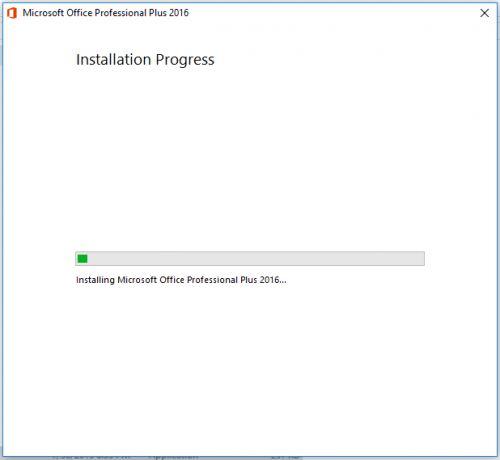The image size is (500, 460).
Task: Click the "Installing Microsoft Office Professional Plus 2016..." status text
Action: coord(181,280)
